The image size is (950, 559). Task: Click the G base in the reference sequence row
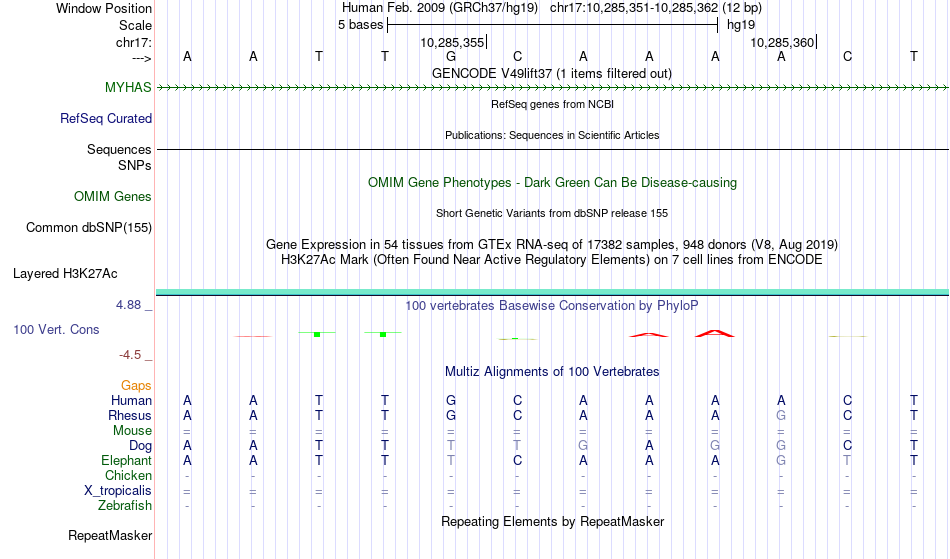click(451, 56)
